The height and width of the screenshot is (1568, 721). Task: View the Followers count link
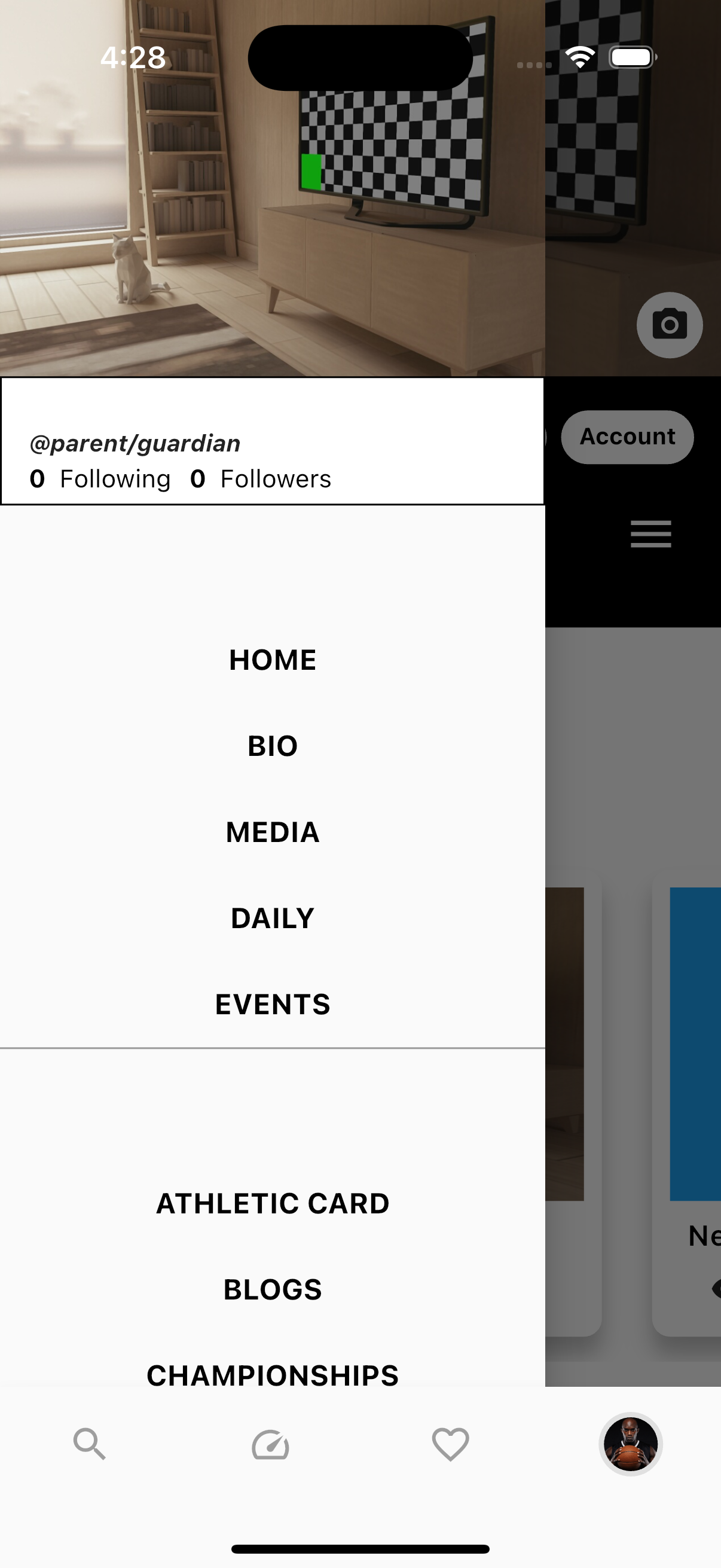pyautogui.click(x=261, y=479)
